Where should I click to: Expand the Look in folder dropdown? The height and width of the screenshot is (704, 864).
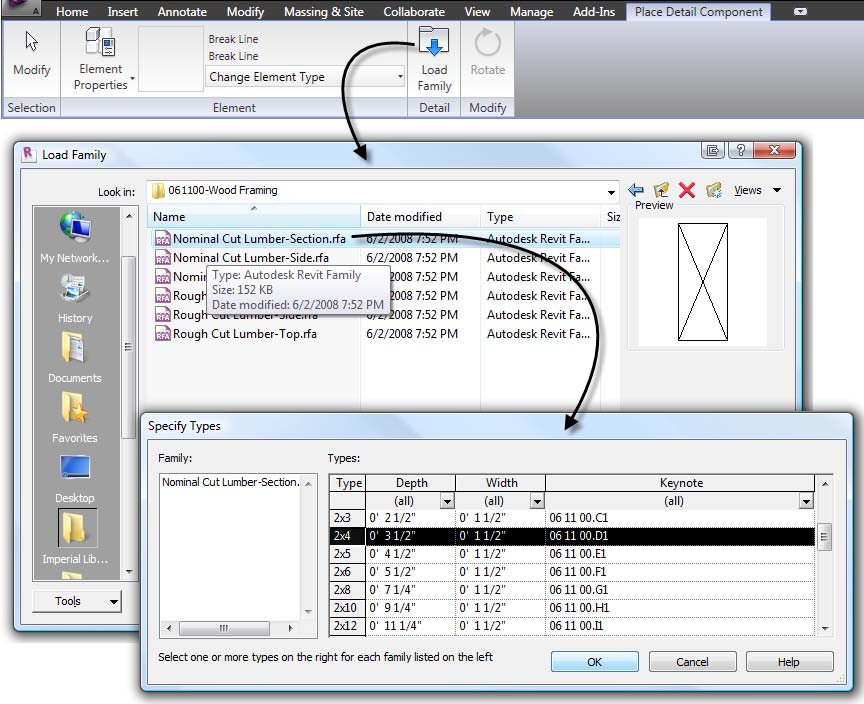[611, 192]
